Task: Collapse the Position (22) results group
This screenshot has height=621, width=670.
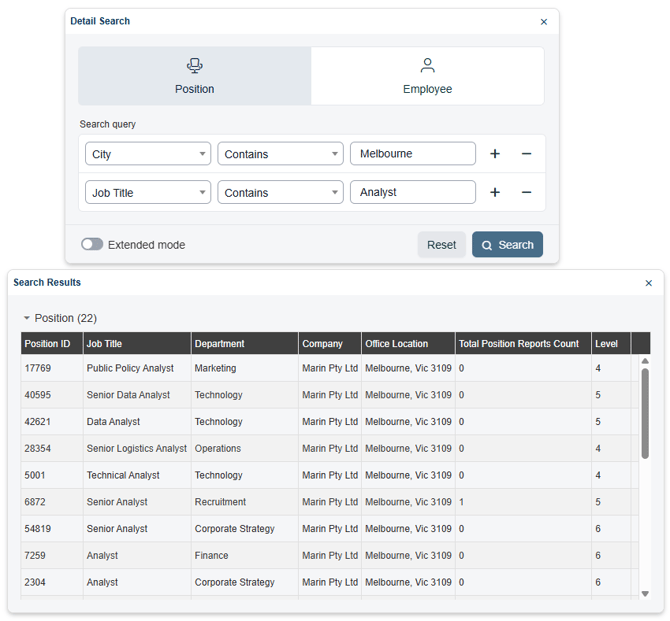Action: [x=26, y=318]
